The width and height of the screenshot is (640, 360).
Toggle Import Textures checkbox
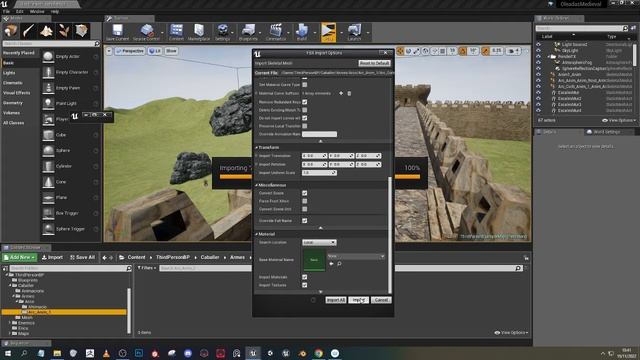(x=304, y=285)
